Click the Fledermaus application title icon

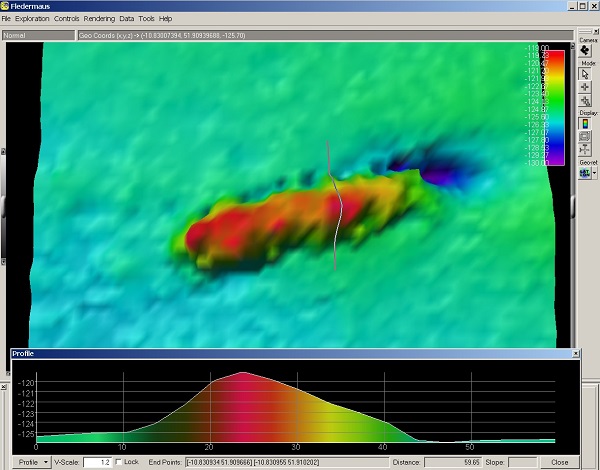pos(5,6)
